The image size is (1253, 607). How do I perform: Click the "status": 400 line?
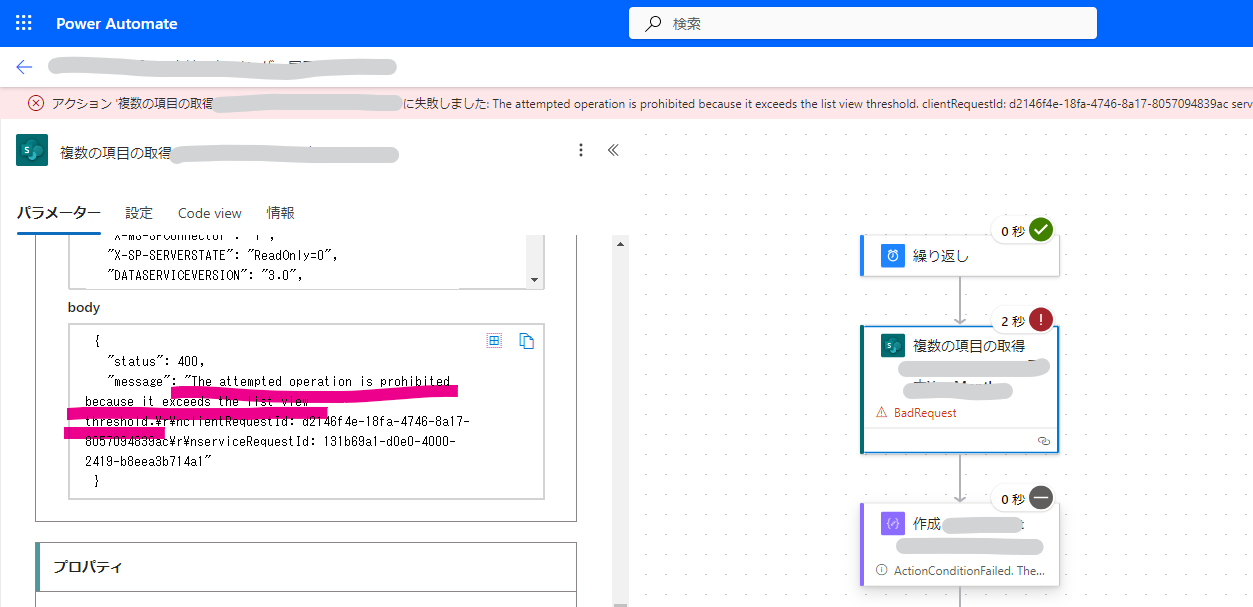(156, 361)
